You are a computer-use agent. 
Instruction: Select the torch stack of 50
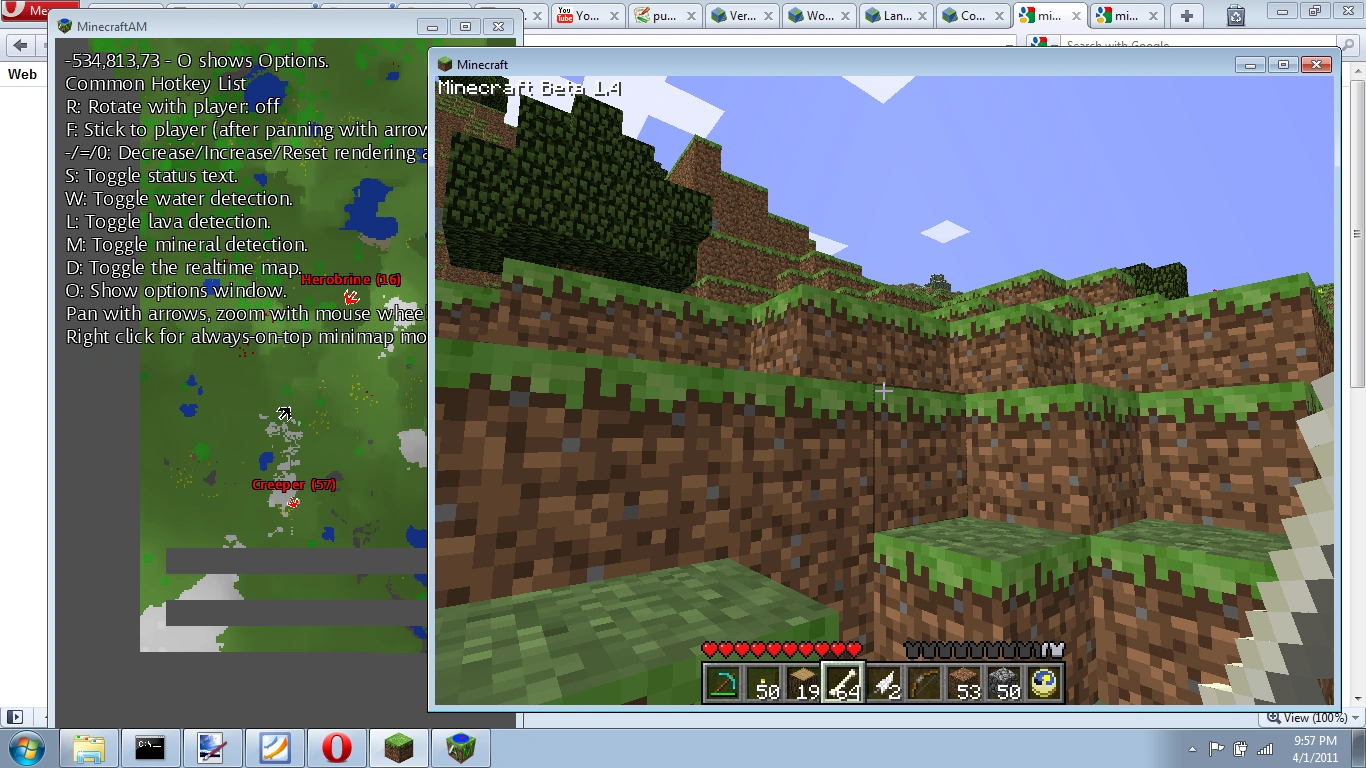(x=763, y=683)
